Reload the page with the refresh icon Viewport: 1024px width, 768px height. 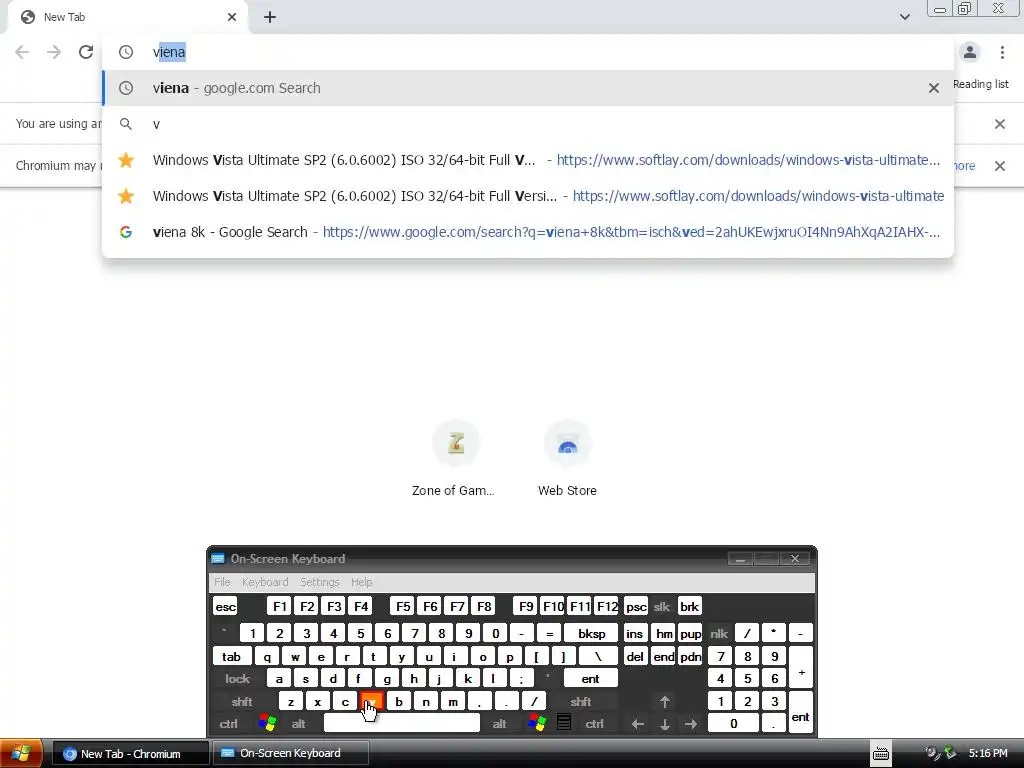86,52
